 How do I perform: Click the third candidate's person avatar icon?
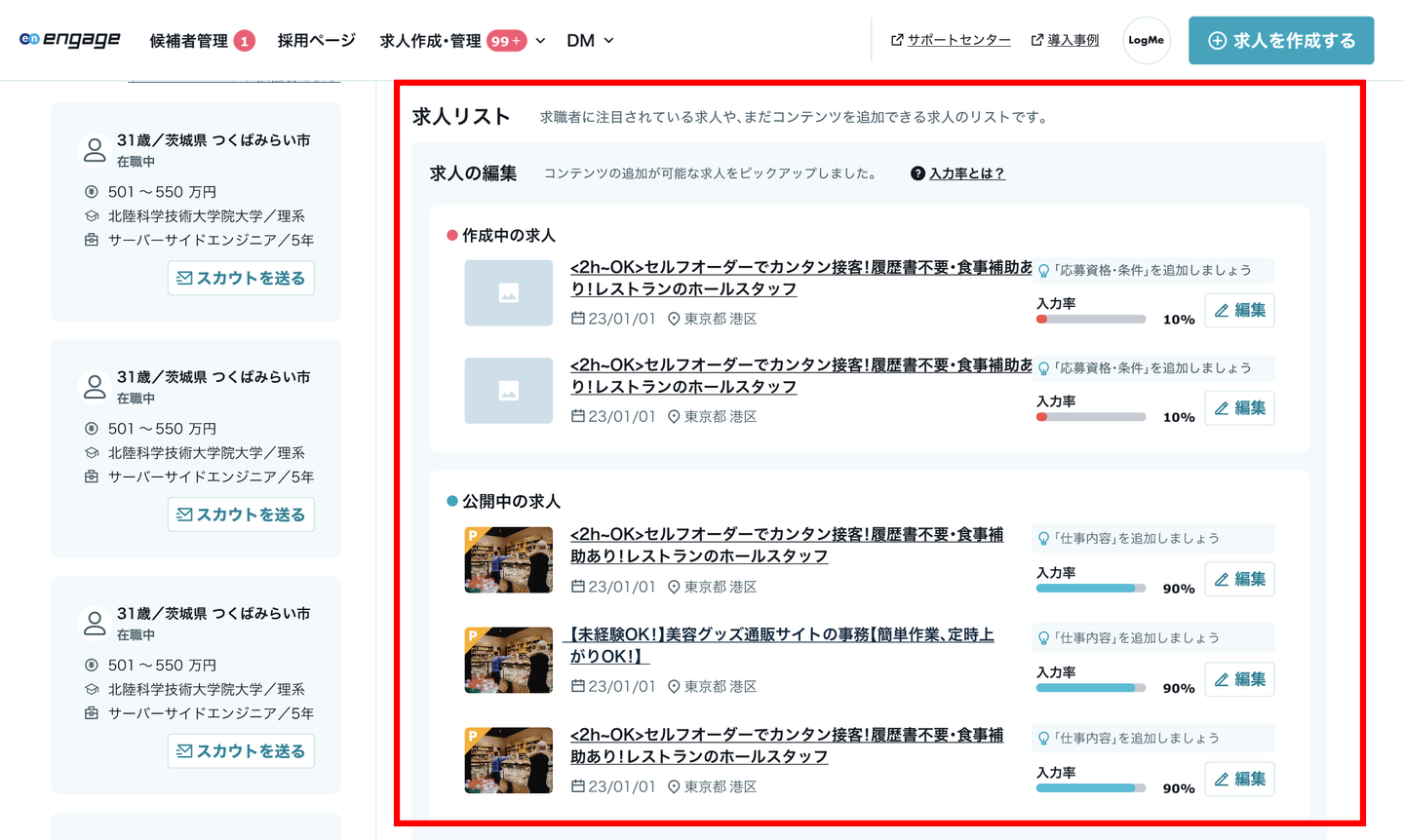[95, 624]
